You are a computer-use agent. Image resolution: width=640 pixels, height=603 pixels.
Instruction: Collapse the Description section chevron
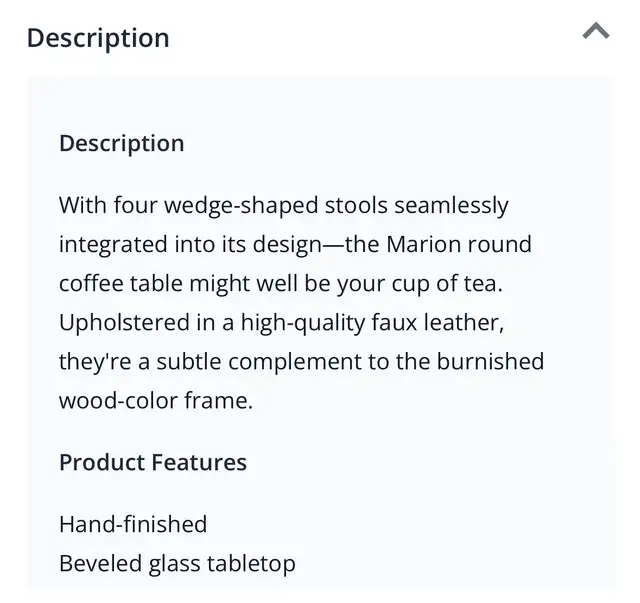[596, 31]
